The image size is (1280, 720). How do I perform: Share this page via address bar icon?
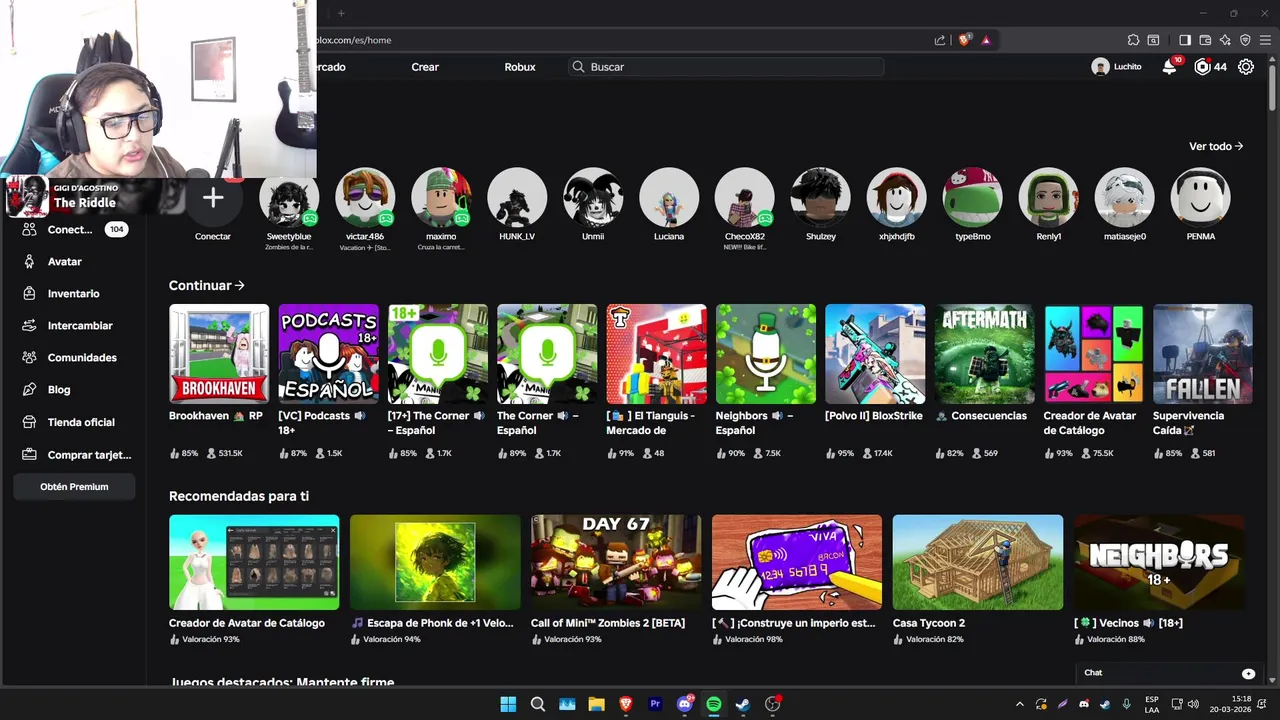pyautogui.click(x=940, y=40)
